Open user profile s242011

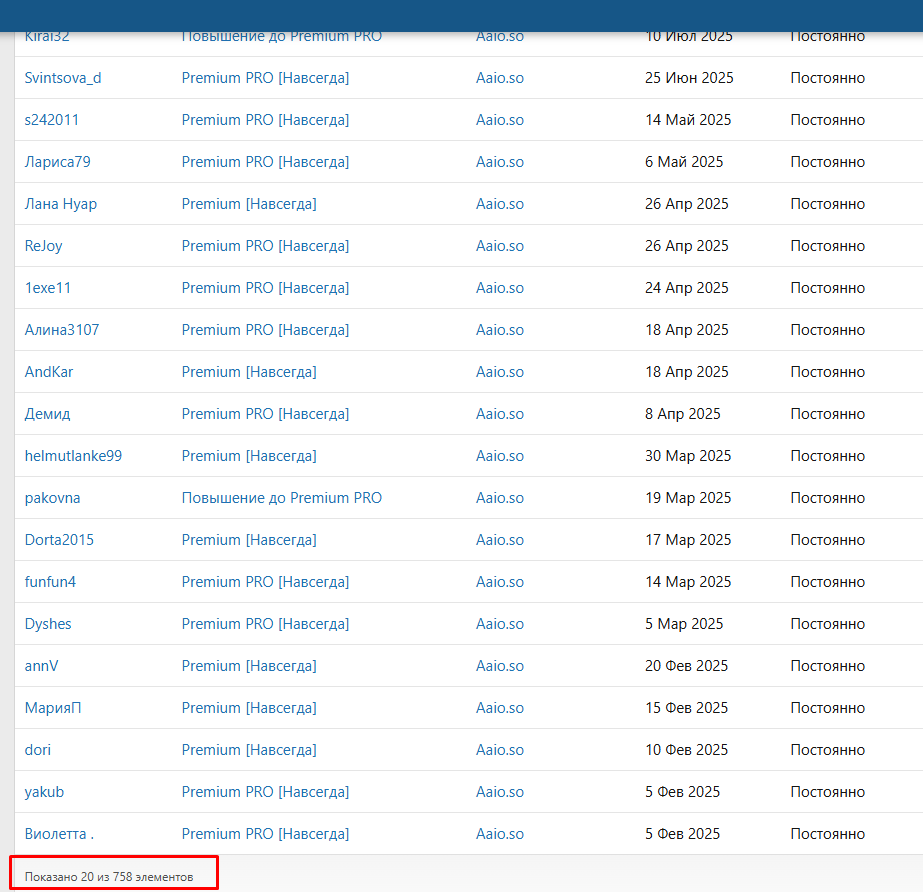click(x=52, y=120)
